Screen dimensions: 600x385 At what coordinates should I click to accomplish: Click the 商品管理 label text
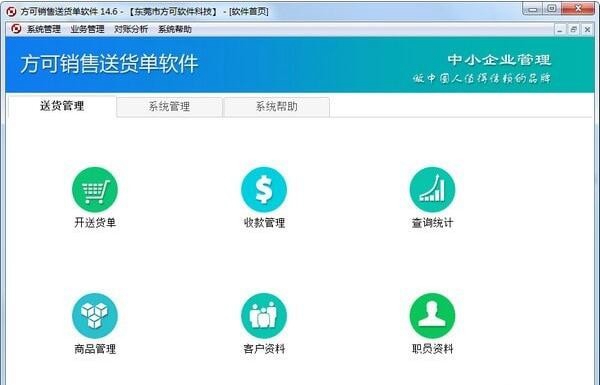pyautogui.click(x=95, y=349)
